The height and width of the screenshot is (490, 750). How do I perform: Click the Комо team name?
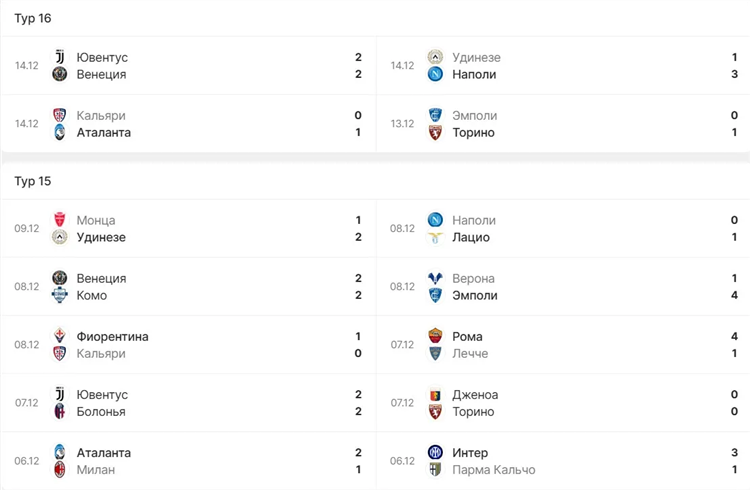92,295
